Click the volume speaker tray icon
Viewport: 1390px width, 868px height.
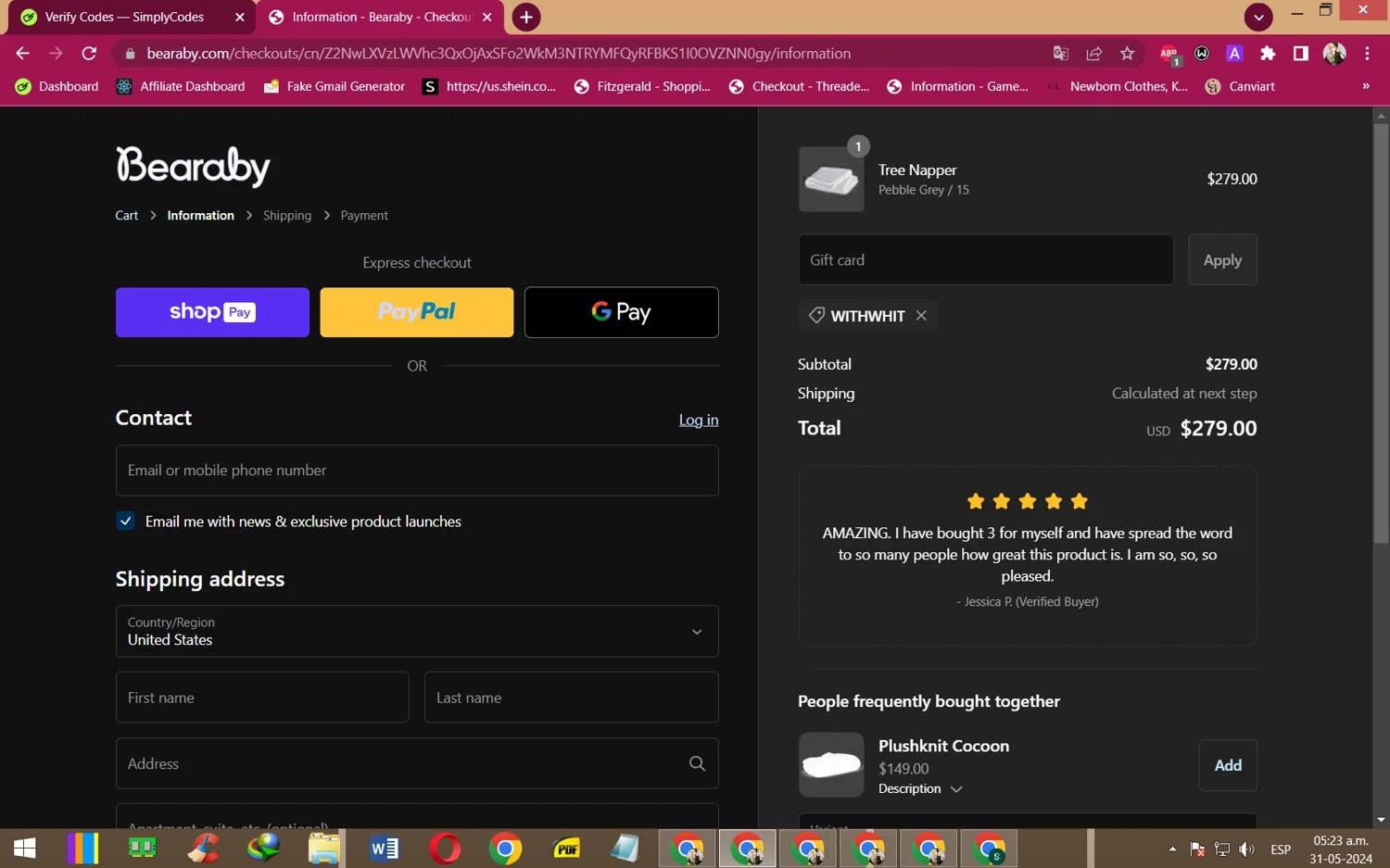1247,849
